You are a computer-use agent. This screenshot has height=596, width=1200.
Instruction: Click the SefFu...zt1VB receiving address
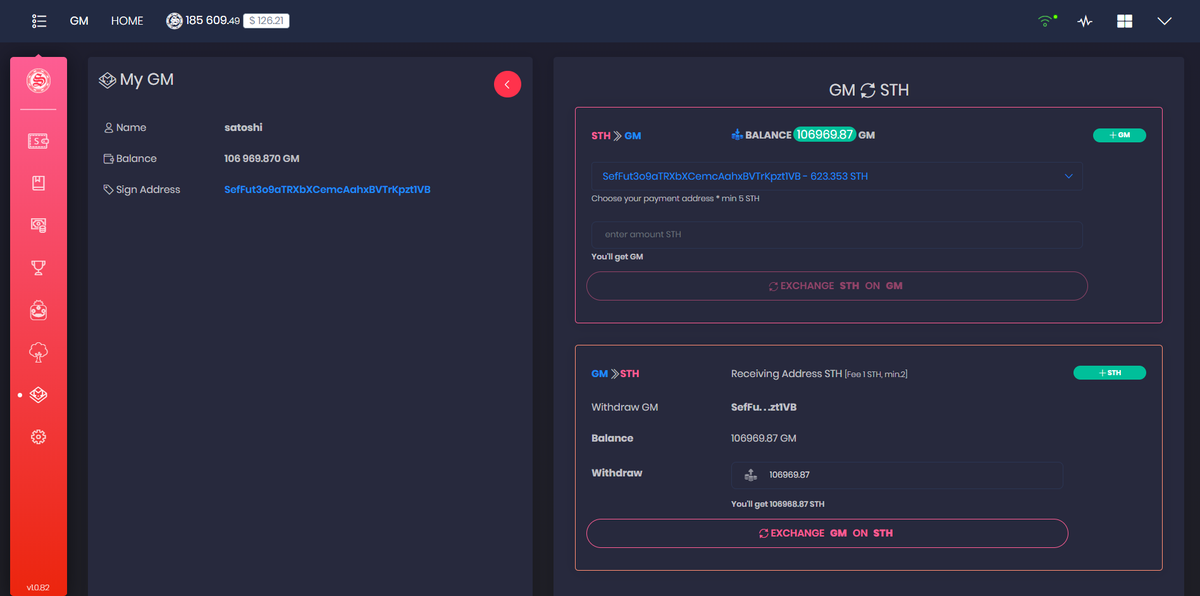pyautogui.click(x=764, y=408)
